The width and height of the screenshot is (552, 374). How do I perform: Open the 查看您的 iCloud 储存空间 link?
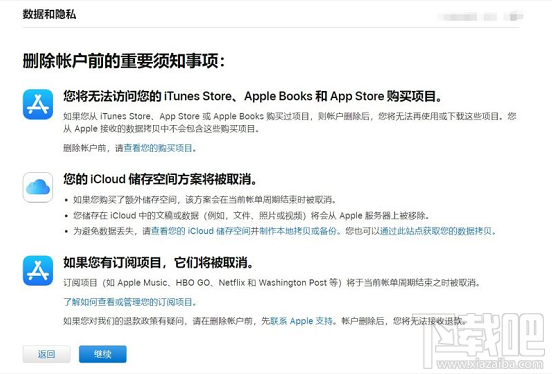click(x=201, y=231)
